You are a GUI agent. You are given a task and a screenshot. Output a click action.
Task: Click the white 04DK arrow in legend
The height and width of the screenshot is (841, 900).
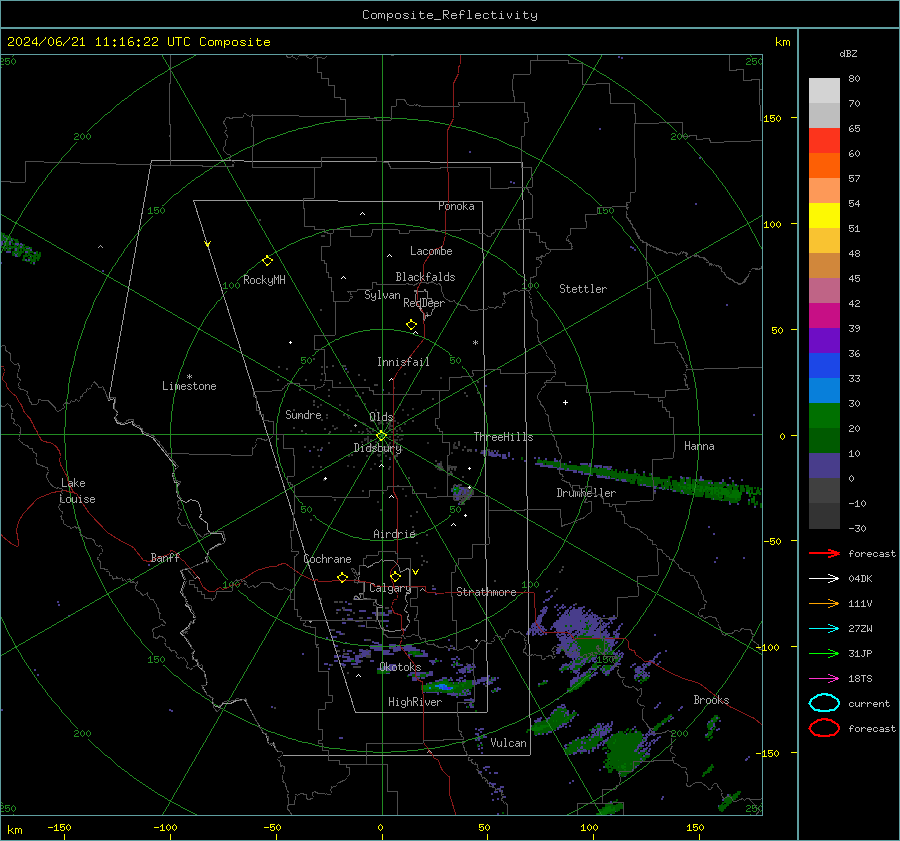(824, 579)
